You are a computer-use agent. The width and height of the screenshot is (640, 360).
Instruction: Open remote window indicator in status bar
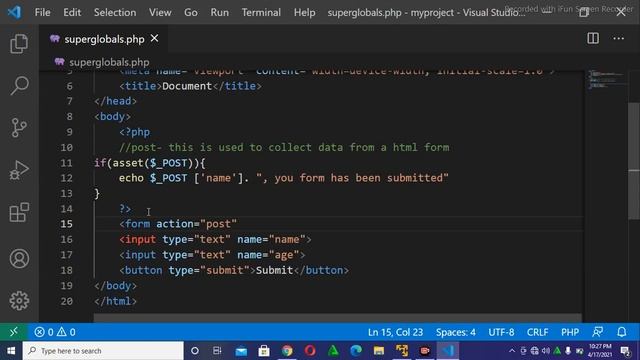point(13,332)
